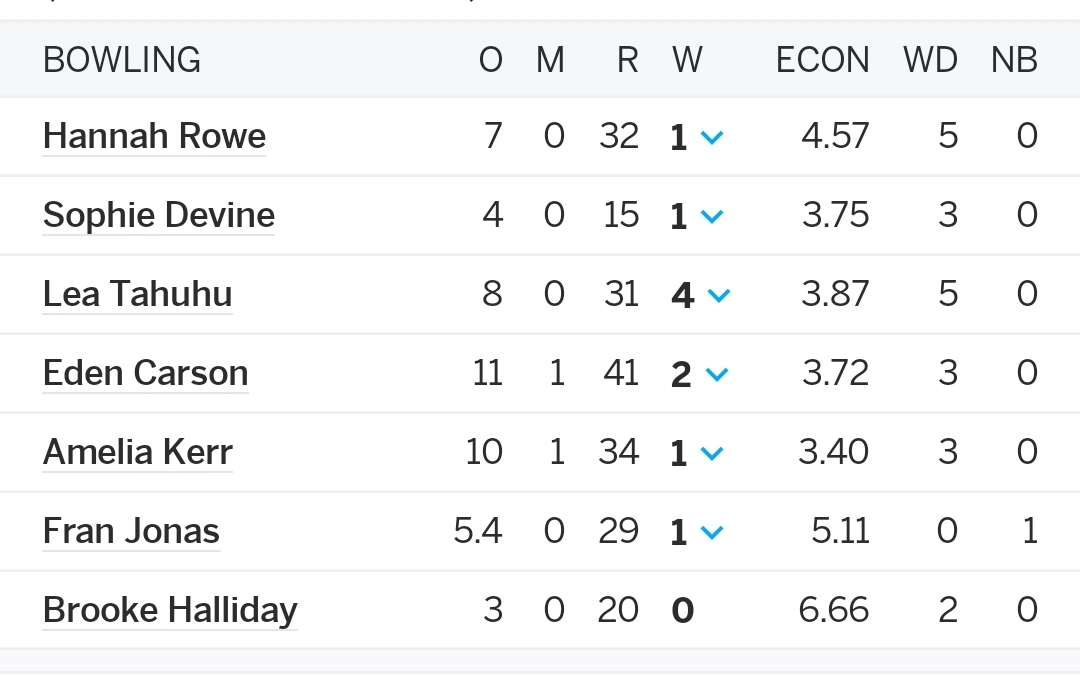Open Brooke Halliday's player profile
Image resolution: width=1080 pixels, height=683 pixels.
pos(170,610)
